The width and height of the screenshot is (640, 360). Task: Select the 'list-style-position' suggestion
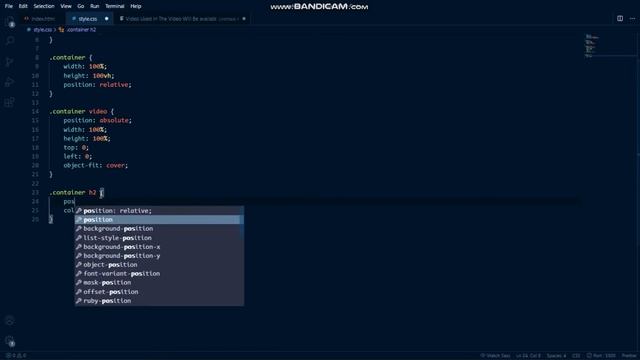(159, 238)
